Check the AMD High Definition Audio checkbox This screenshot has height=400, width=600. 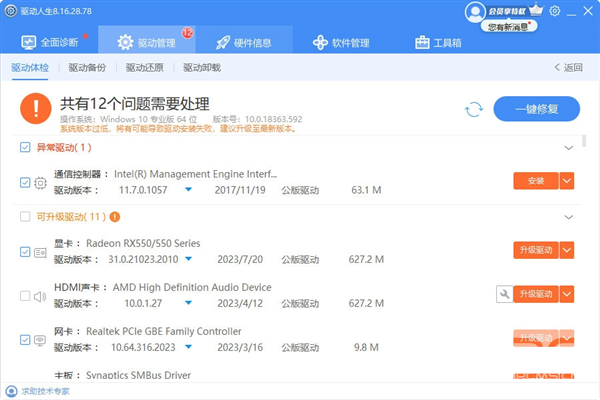point(25,296)
